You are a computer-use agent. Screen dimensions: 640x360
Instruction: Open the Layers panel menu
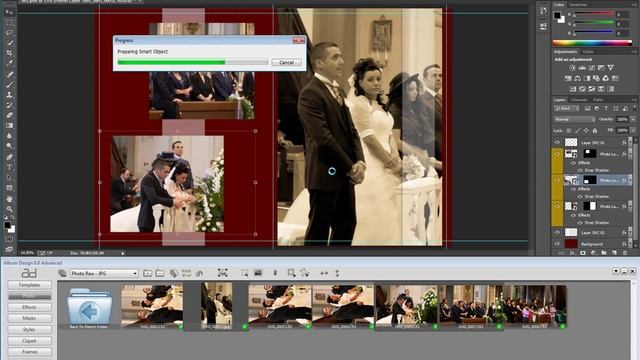click(x=634, y=100)
